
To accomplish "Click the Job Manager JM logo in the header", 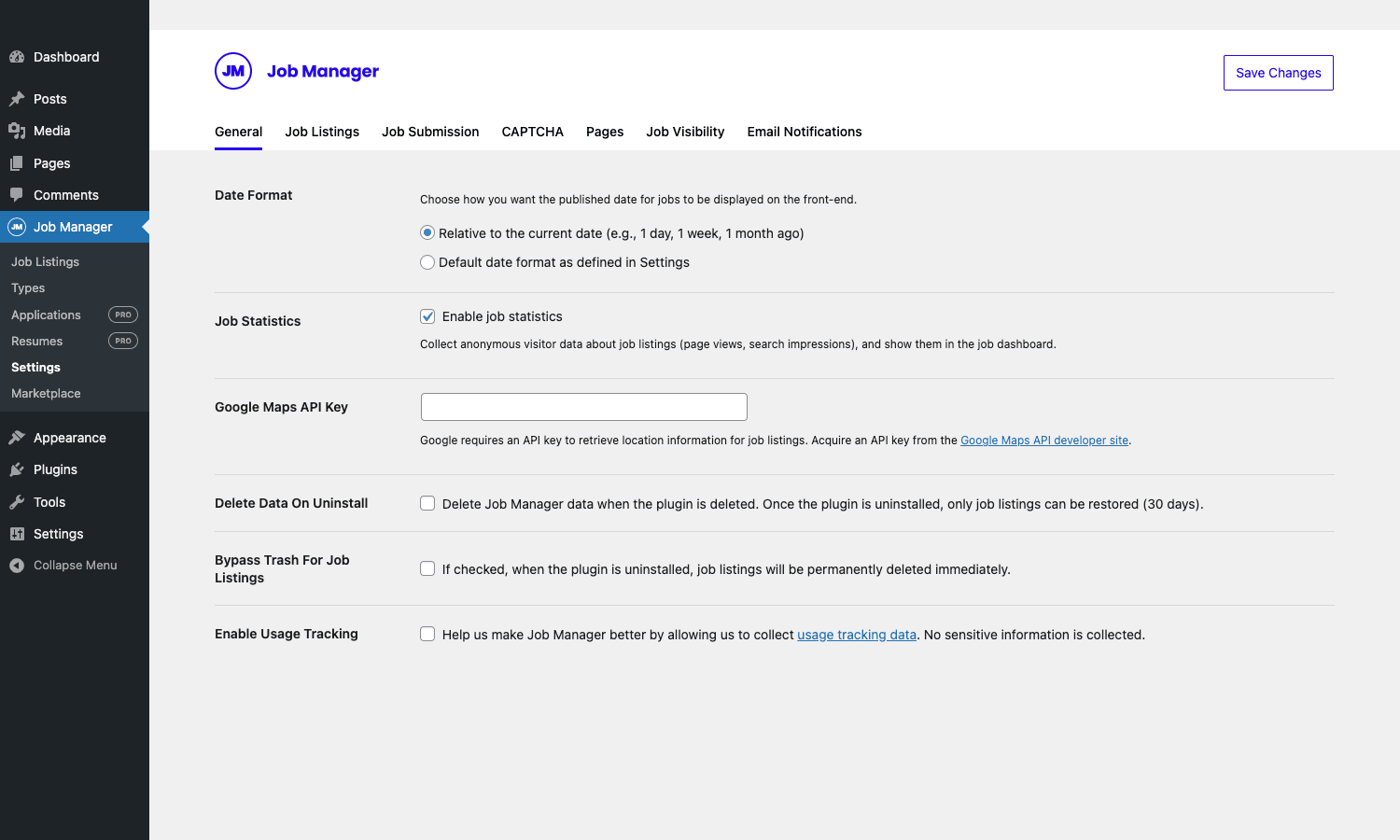I will click(x=233, y=71).
